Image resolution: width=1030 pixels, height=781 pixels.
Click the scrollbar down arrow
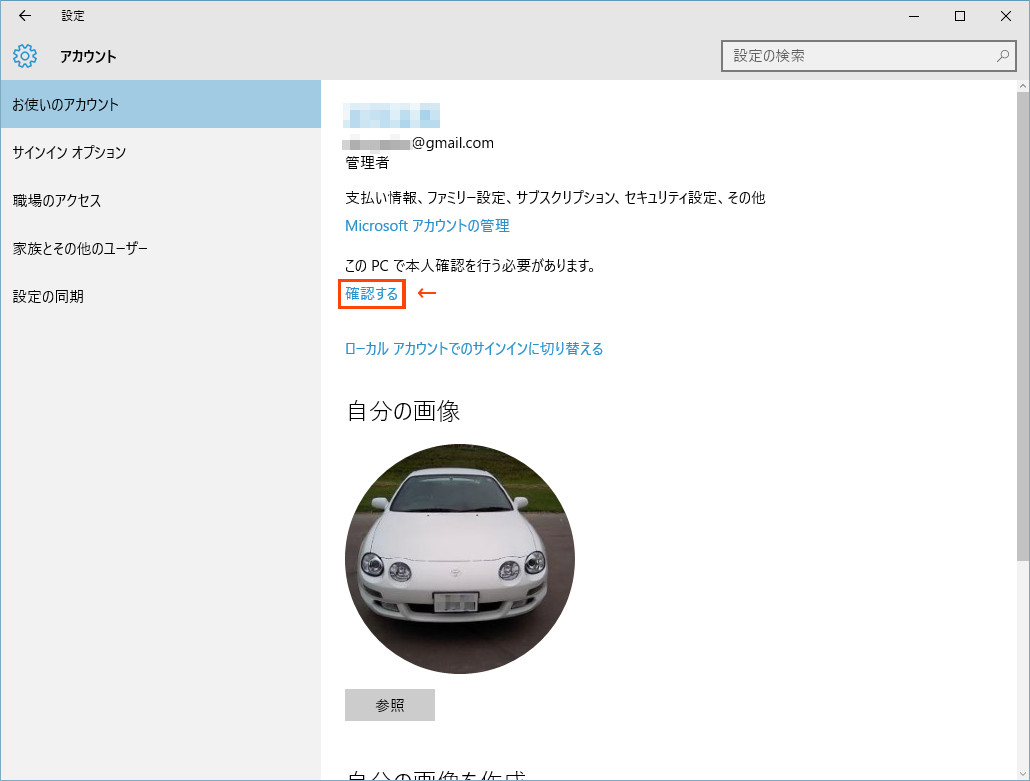tap(1023, 774)
